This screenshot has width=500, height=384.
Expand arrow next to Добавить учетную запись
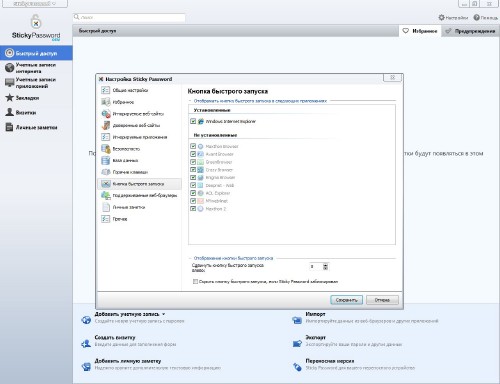164,314
